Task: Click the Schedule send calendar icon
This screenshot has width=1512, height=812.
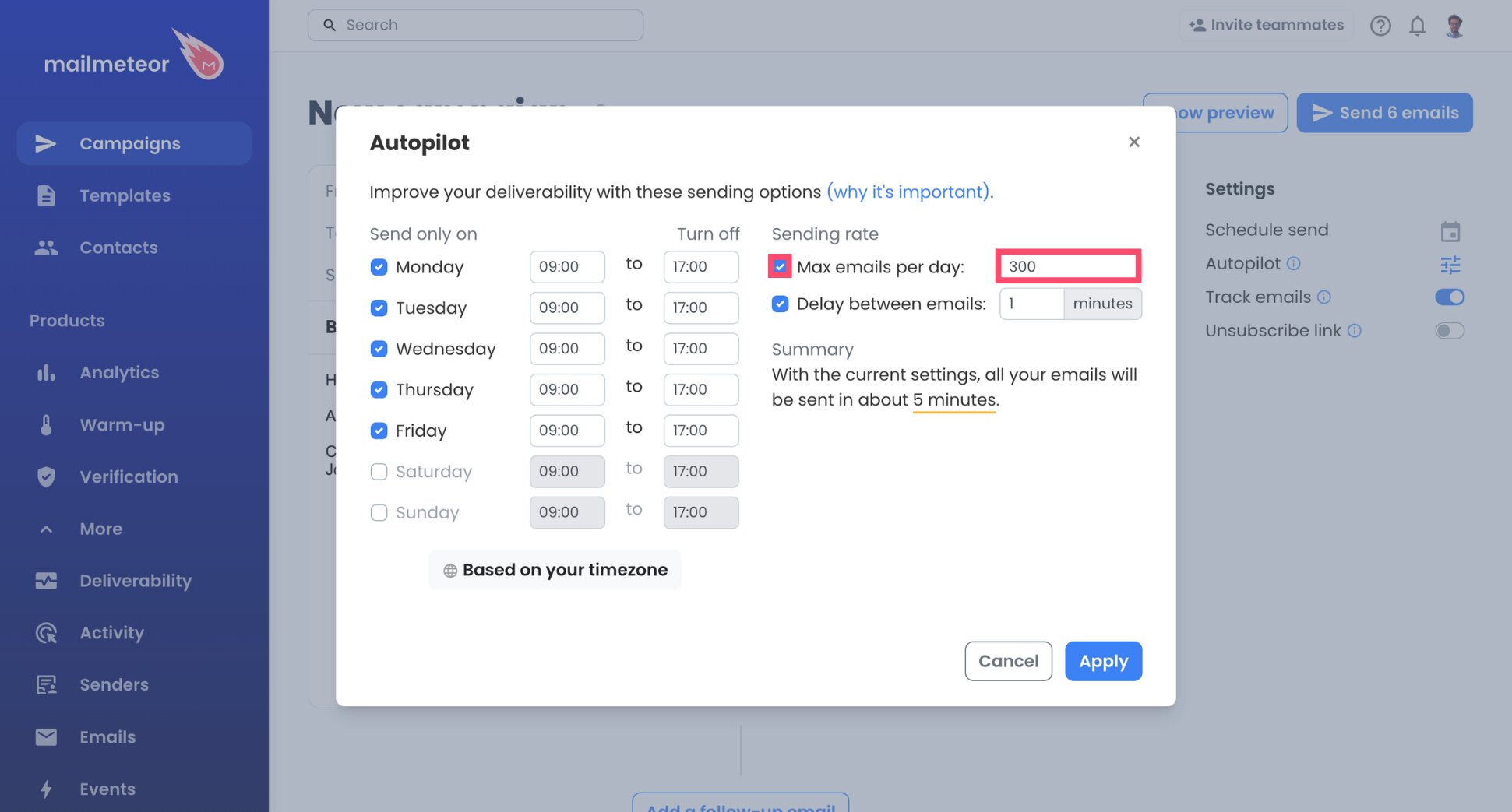Action: [x=1450, y=231]
